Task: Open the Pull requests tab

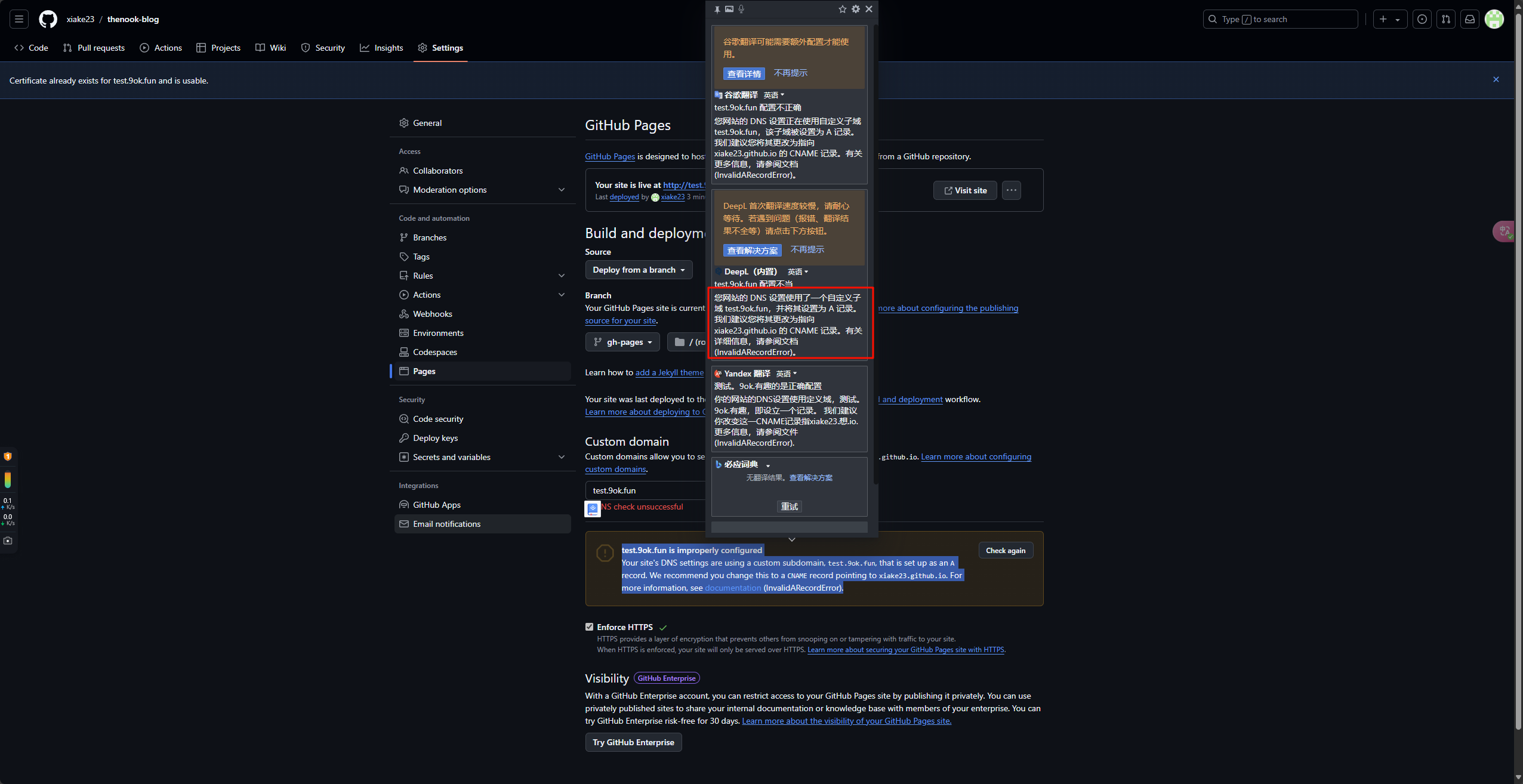Action: [94, 48]
